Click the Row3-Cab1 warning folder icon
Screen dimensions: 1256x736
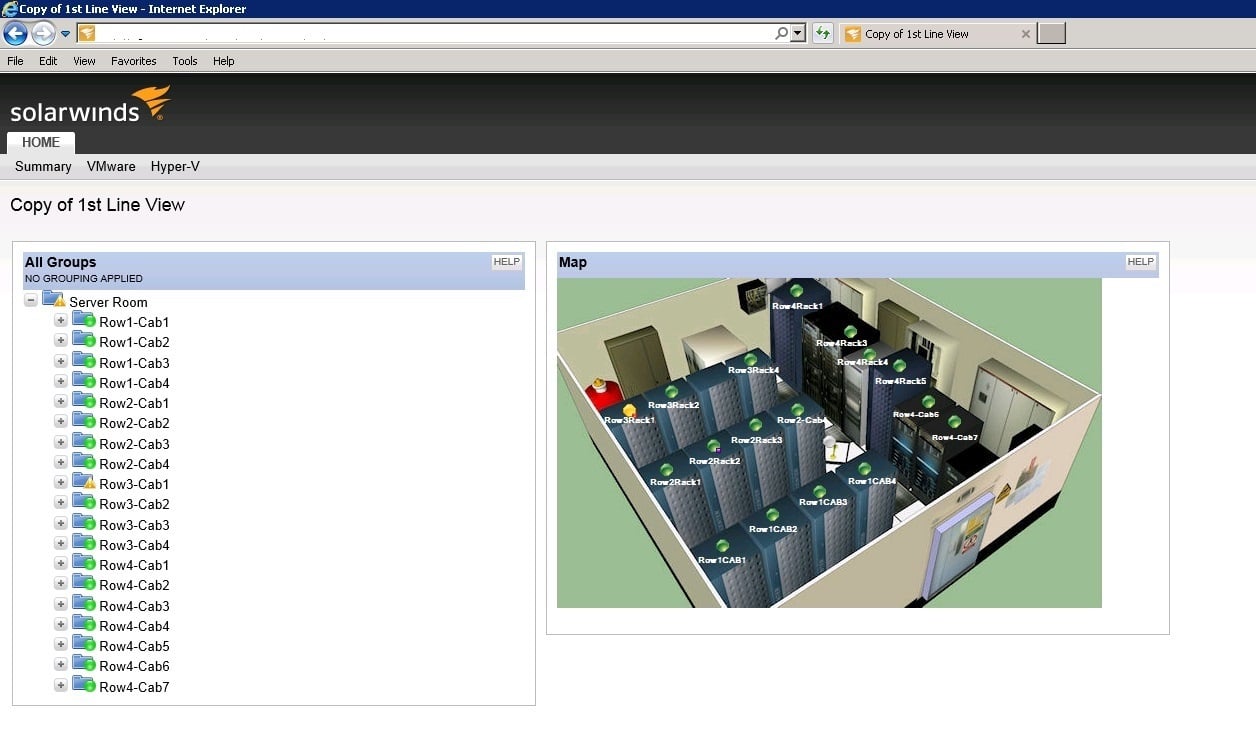click(84, 482)
